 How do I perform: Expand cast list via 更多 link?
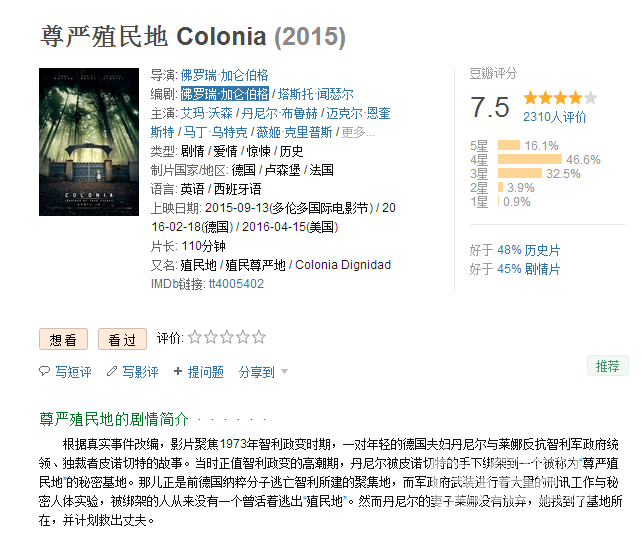click(357, 132)
